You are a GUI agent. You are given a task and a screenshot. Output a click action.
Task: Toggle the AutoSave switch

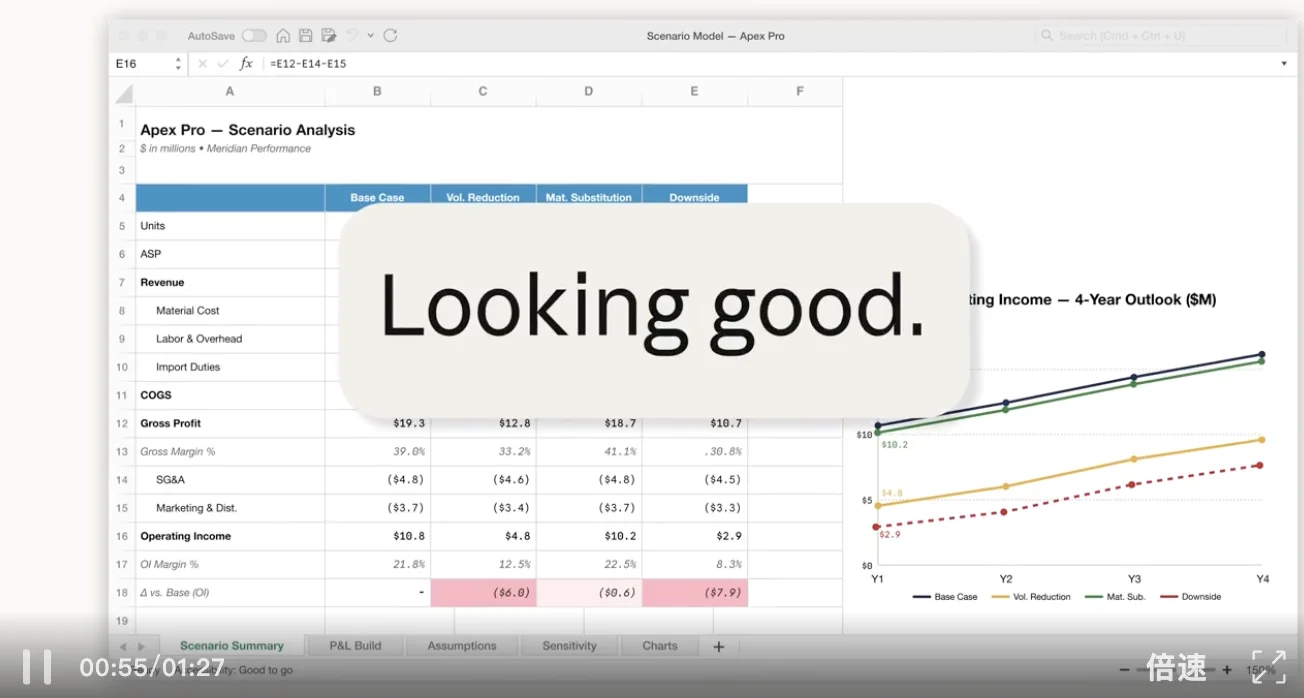point(254,36)
